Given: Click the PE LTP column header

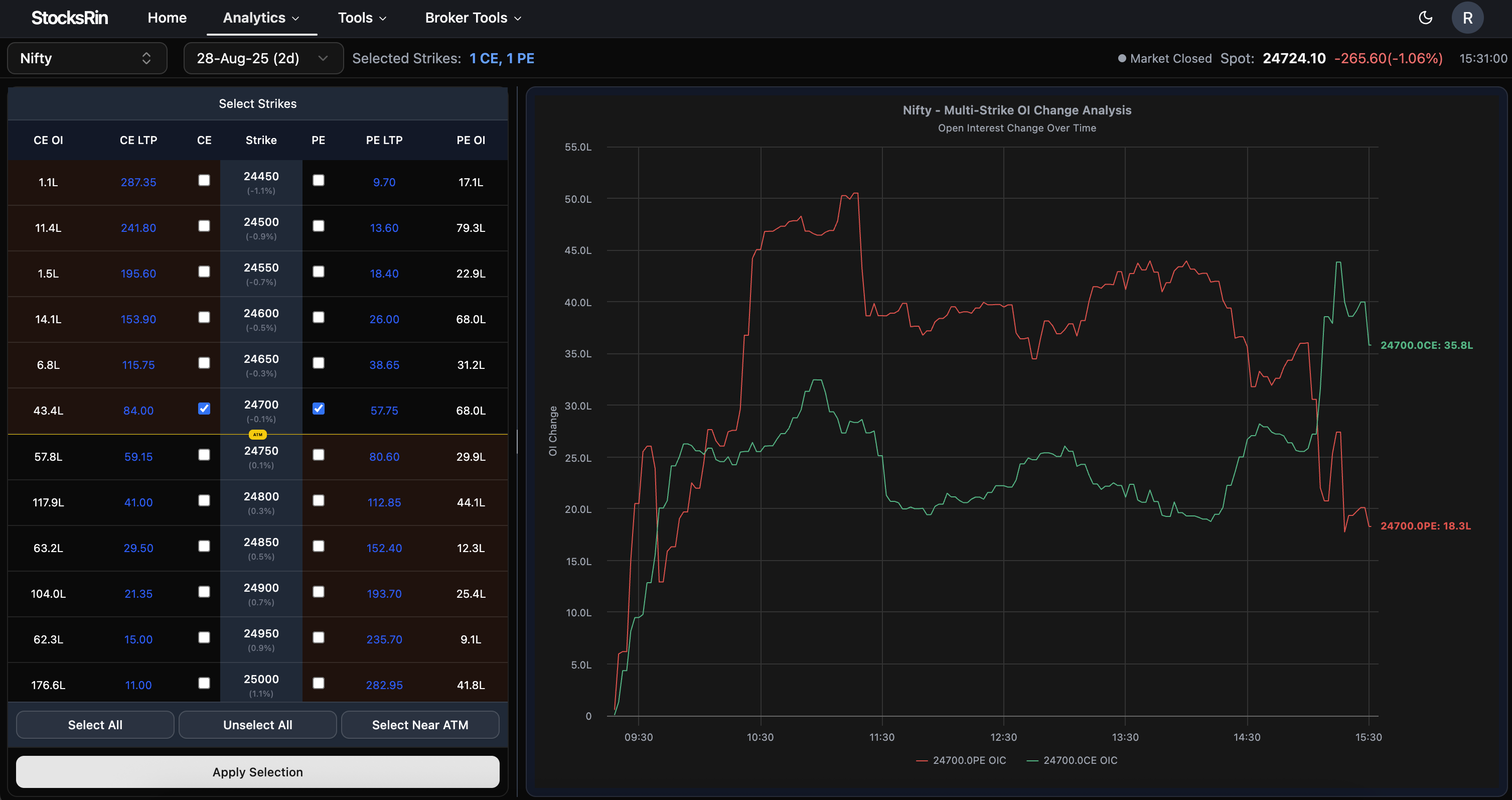Looking at the screenshot, I should pyautogui.click(x=384, y=141).
